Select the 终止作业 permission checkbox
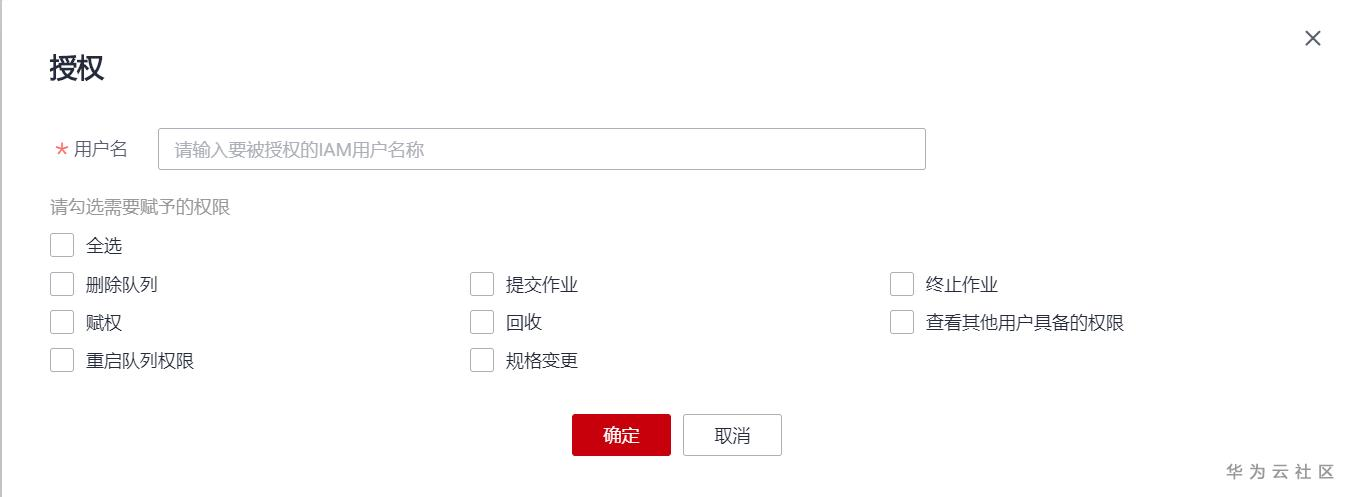Screen dimensions: 1347x497 (902, 284)
